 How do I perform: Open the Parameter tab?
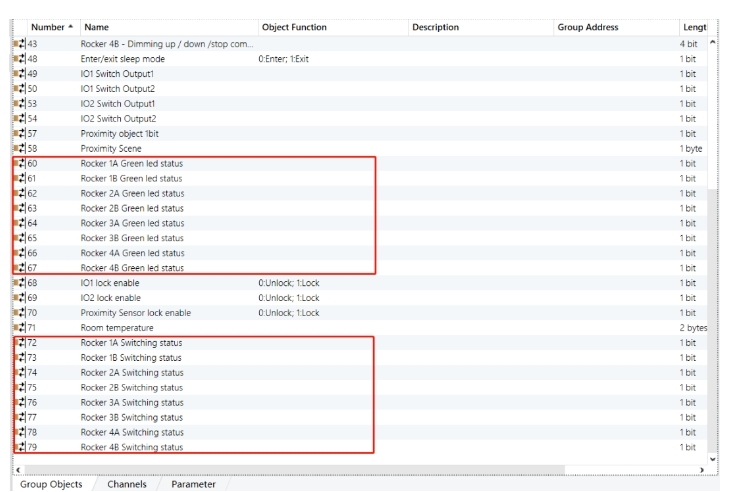click(x=193, y=484)
